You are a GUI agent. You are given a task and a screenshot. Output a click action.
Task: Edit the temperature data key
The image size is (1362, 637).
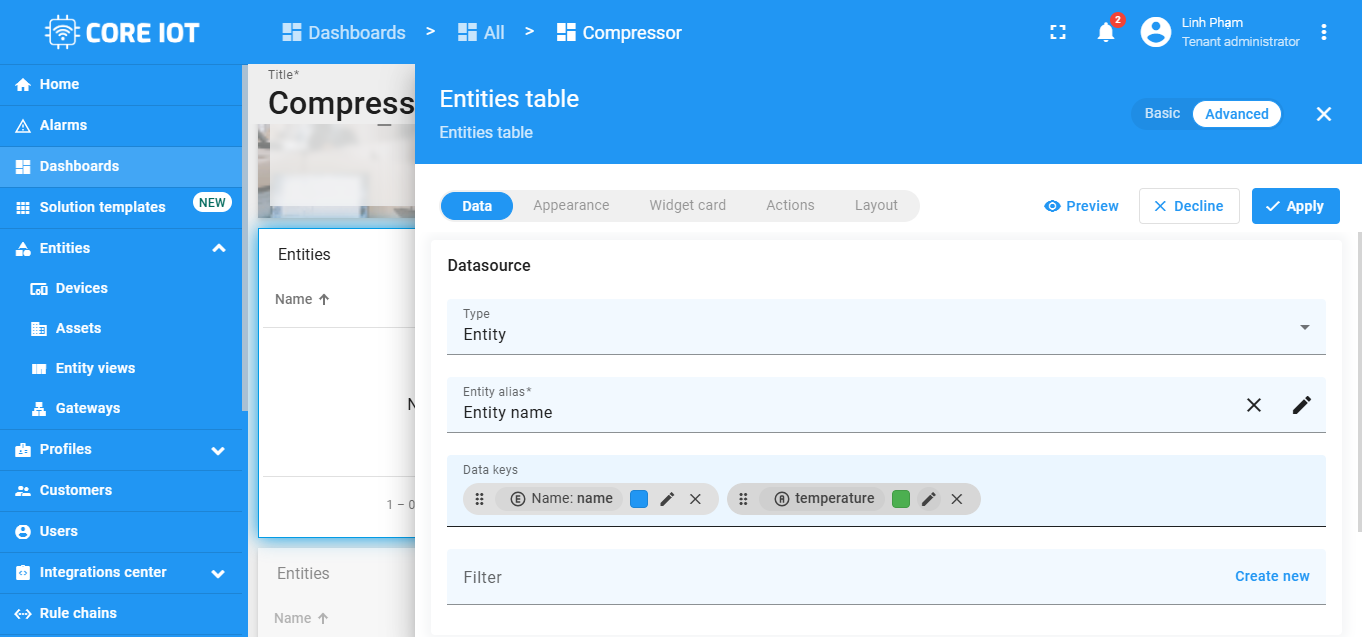coord(929,499)
